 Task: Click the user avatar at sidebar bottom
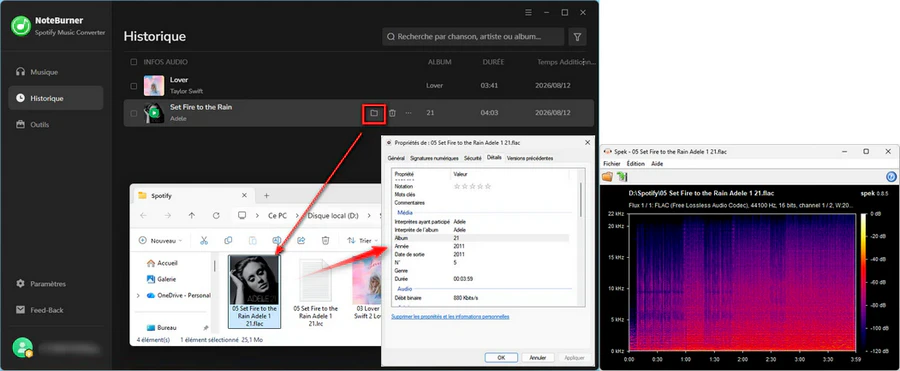[22, 347]
